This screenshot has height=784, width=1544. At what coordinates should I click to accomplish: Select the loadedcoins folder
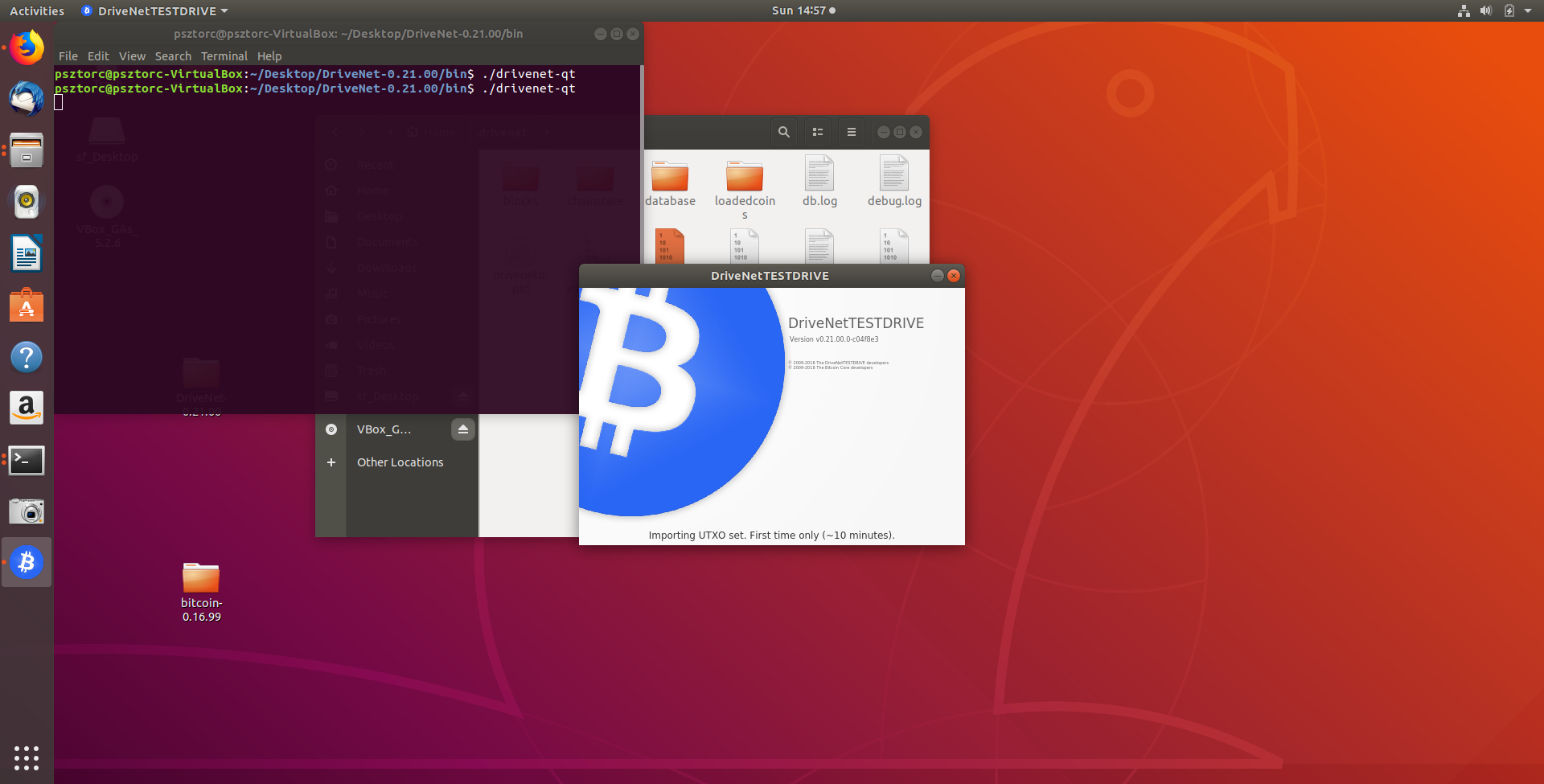click(x=745, y=188)
